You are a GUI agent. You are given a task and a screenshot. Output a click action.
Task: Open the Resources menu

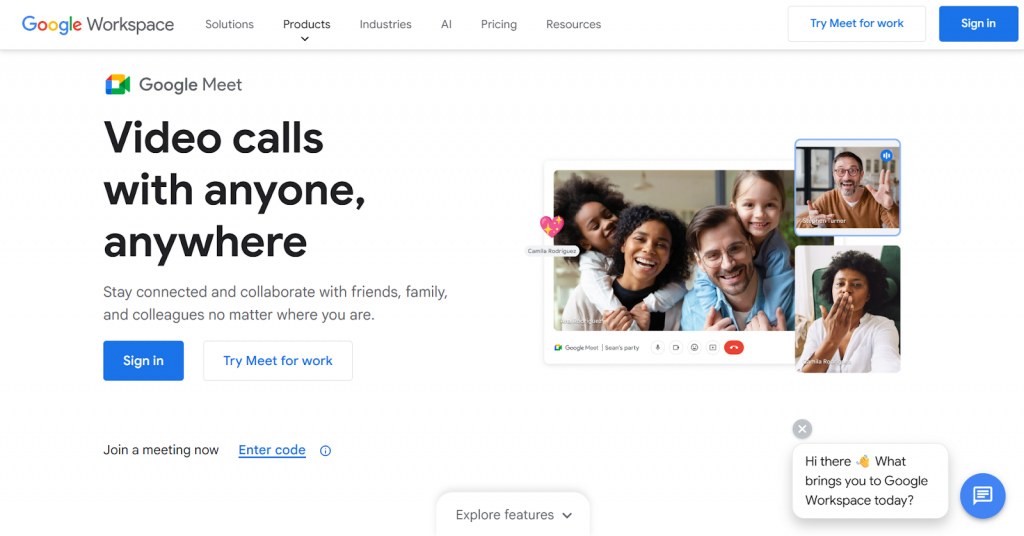click(573, 24)
